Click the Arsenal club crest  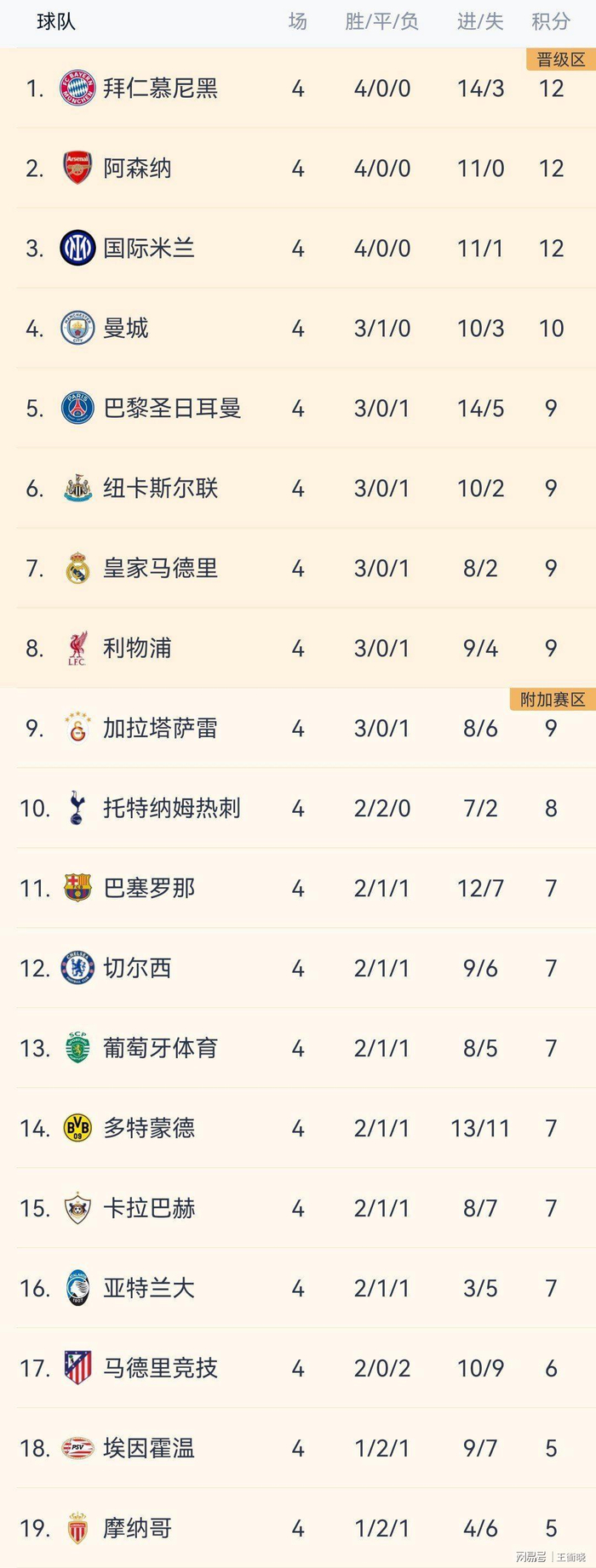pyautogui.click(x=77, y=169)
